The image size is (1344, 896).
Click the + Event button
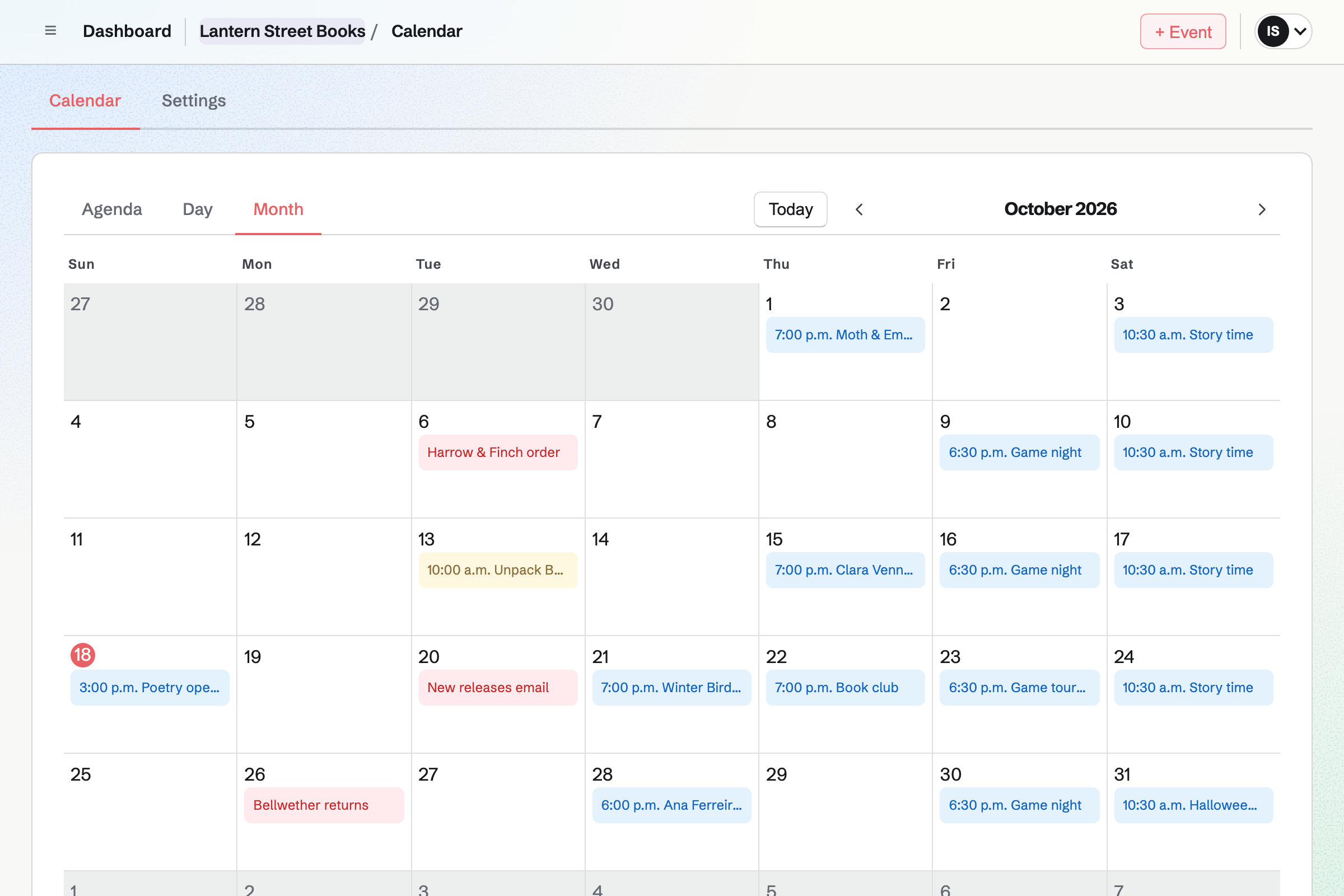(x=1183, y=31)
